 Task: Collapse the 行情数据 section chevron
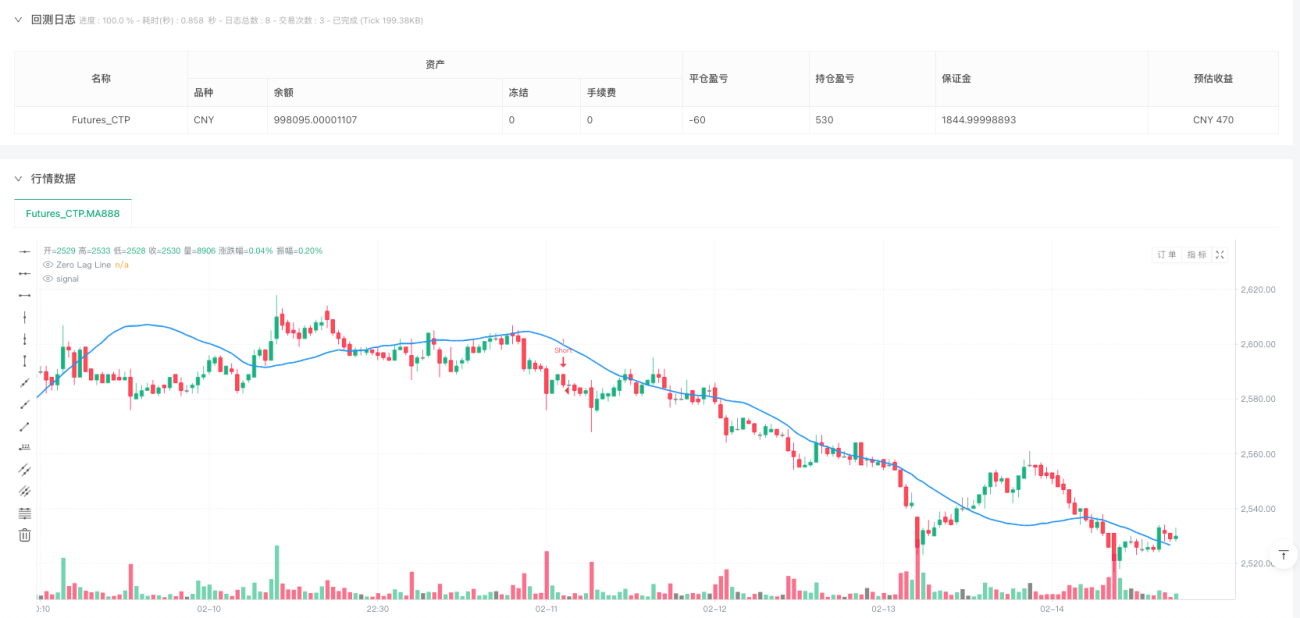17,178
